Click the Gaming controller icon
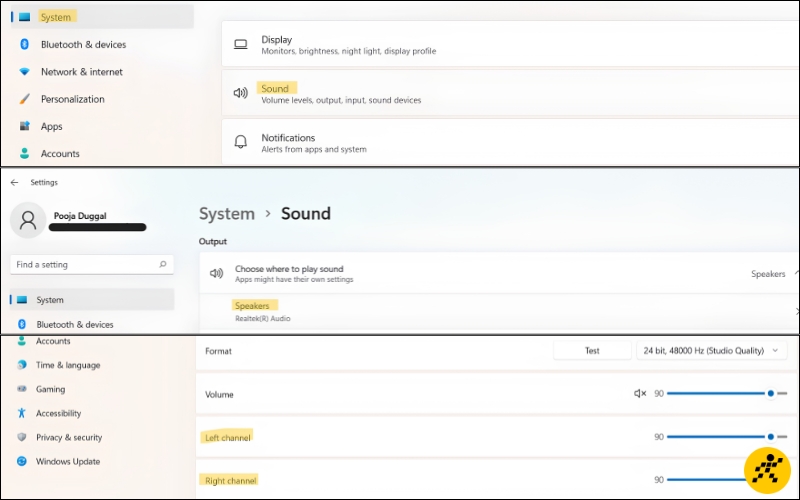800x500 pixels. [21, 389]
